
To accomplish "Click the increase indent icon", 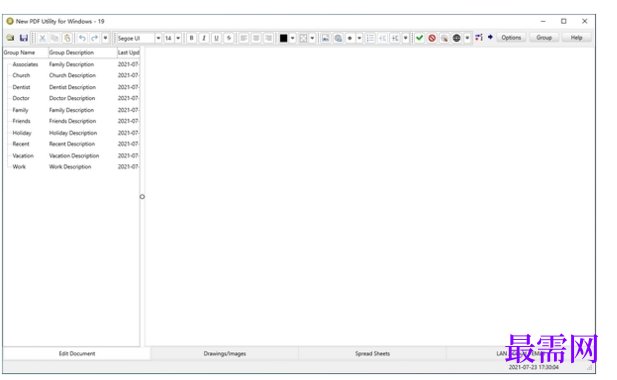I will point(395,38).
